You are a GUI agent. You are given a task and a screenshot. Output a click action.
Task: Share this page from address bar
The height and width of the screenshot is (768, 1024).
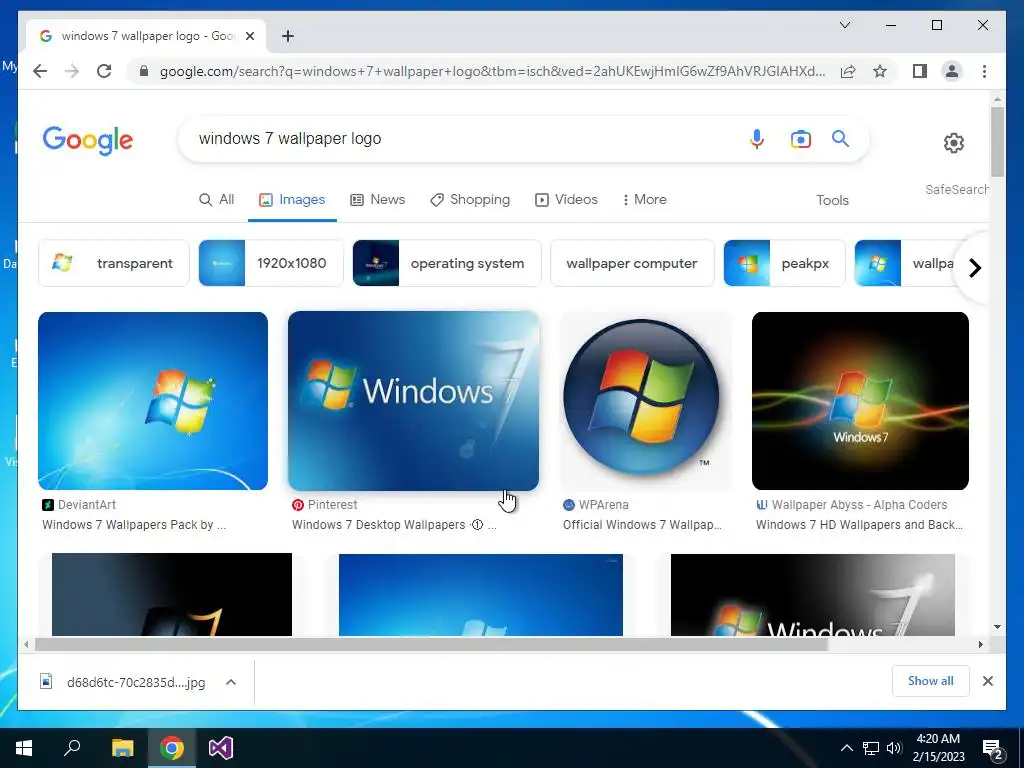[x=848, y=71]
